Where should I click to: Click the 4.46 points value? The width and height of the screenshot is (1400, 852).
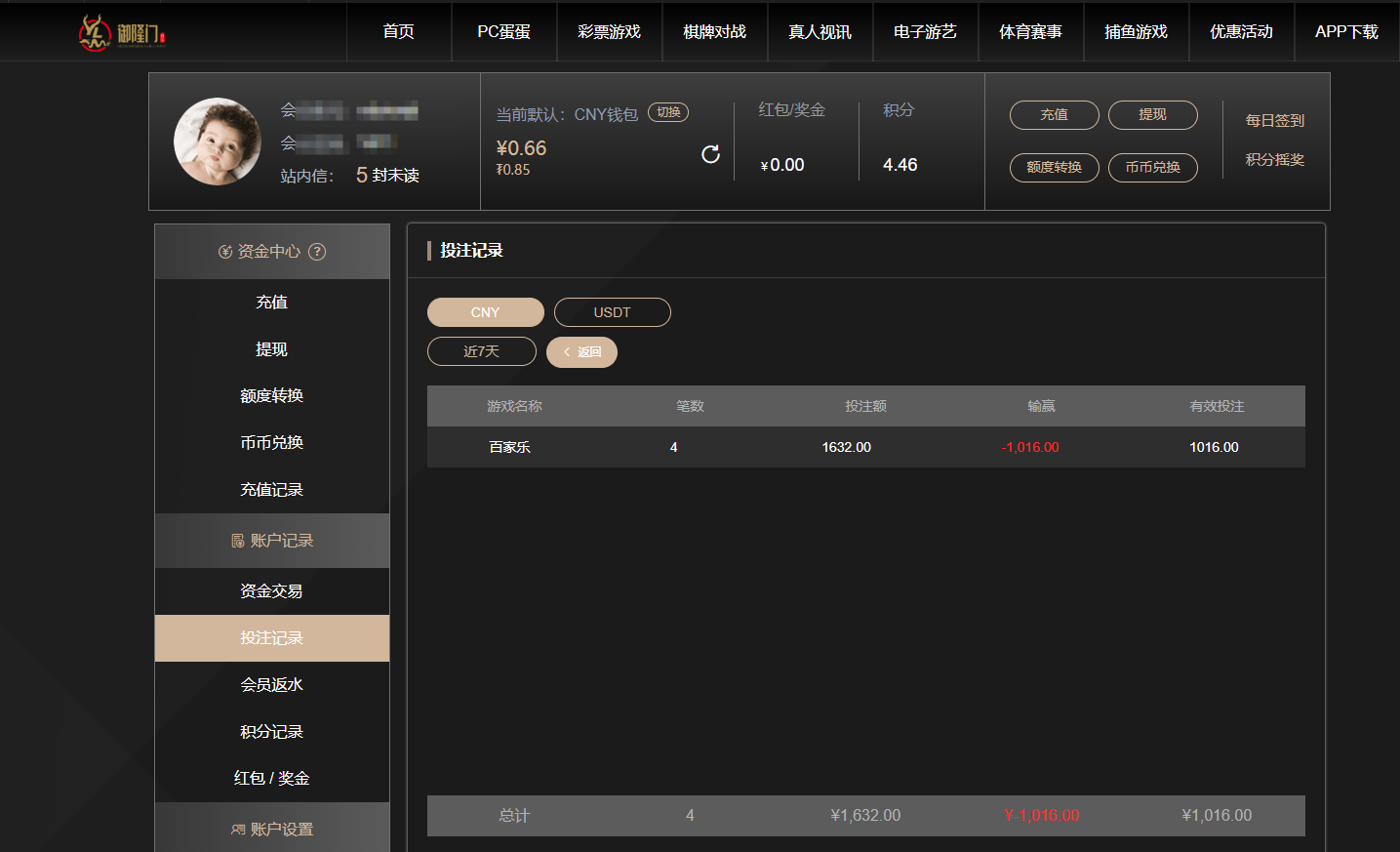[x=900, y=165]
